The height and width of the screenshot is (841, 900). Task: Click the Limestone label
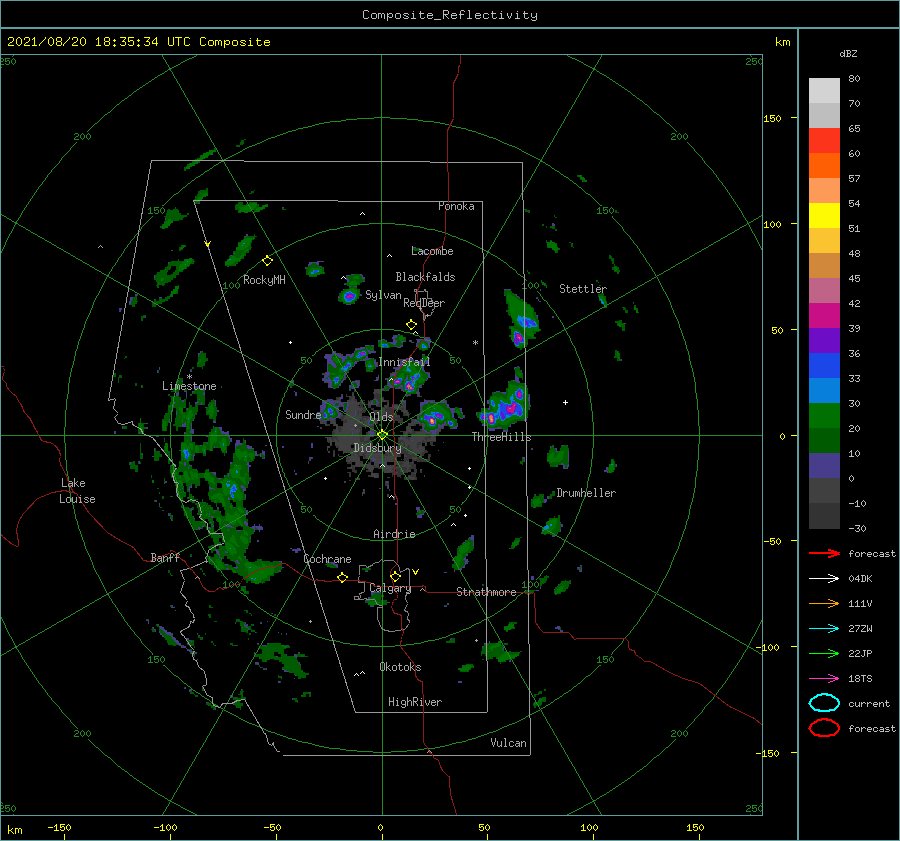click(x=189, y=386)
